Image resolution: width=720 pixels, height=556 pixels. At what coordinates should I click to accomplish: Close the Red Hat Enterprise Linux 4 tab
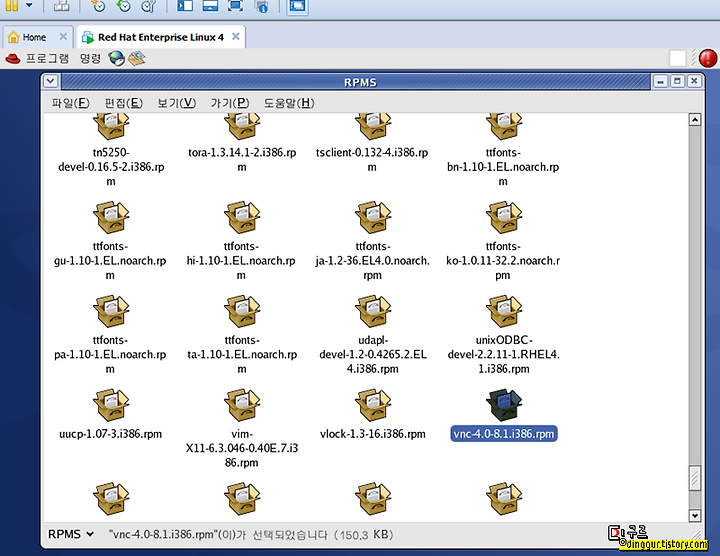click(236, 37)
